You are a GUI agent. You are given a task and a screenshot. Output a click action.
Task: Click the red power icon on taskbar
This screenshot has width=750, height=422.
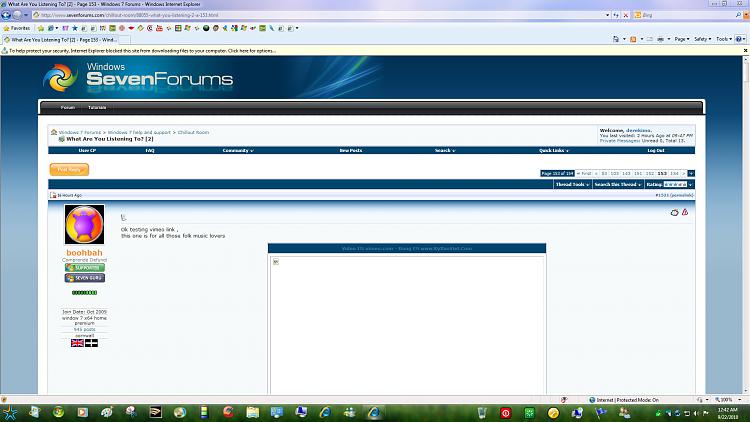pos(506,413)
